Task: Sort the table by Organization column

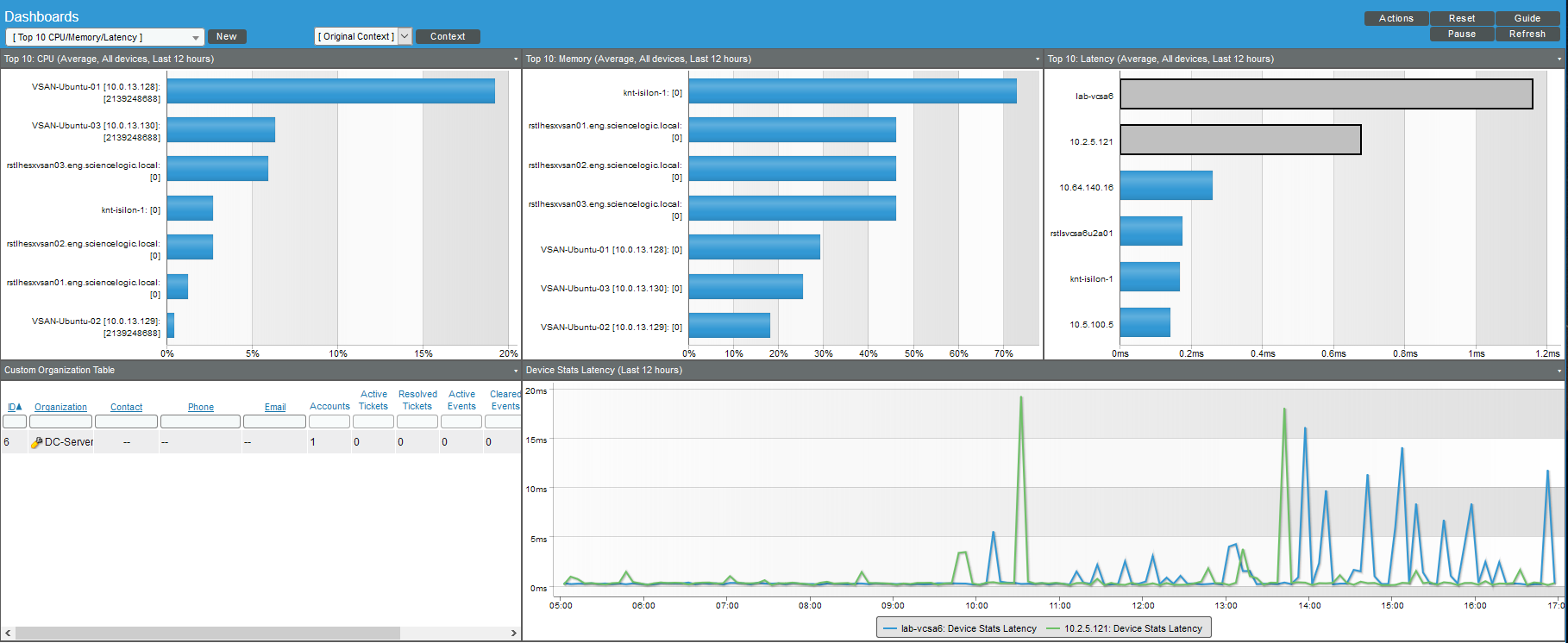Action: (60, 407)
